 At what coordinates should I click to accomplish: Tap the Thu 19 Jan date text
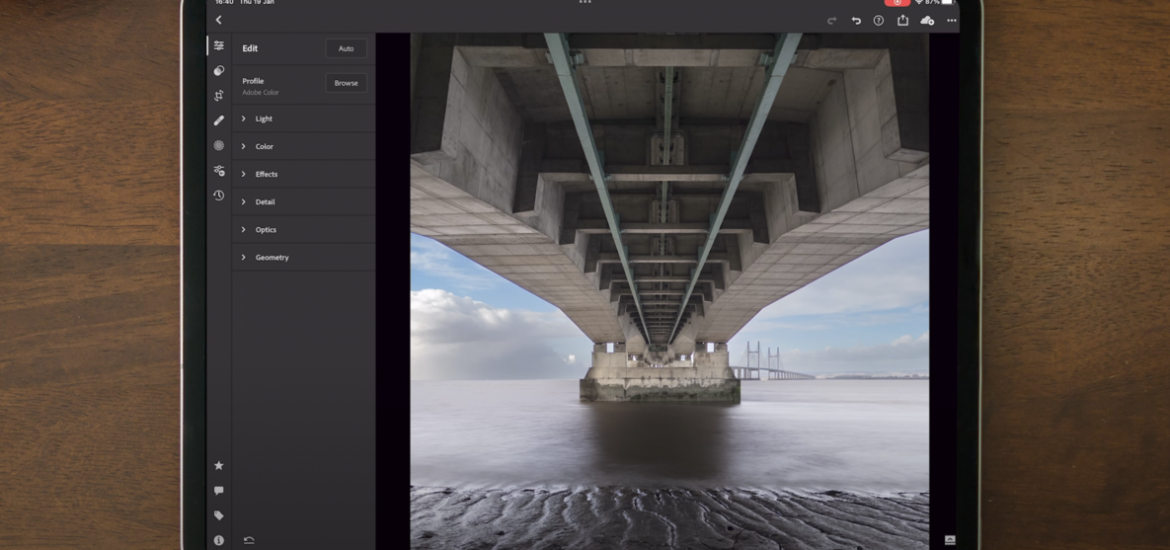pos(256,2)
